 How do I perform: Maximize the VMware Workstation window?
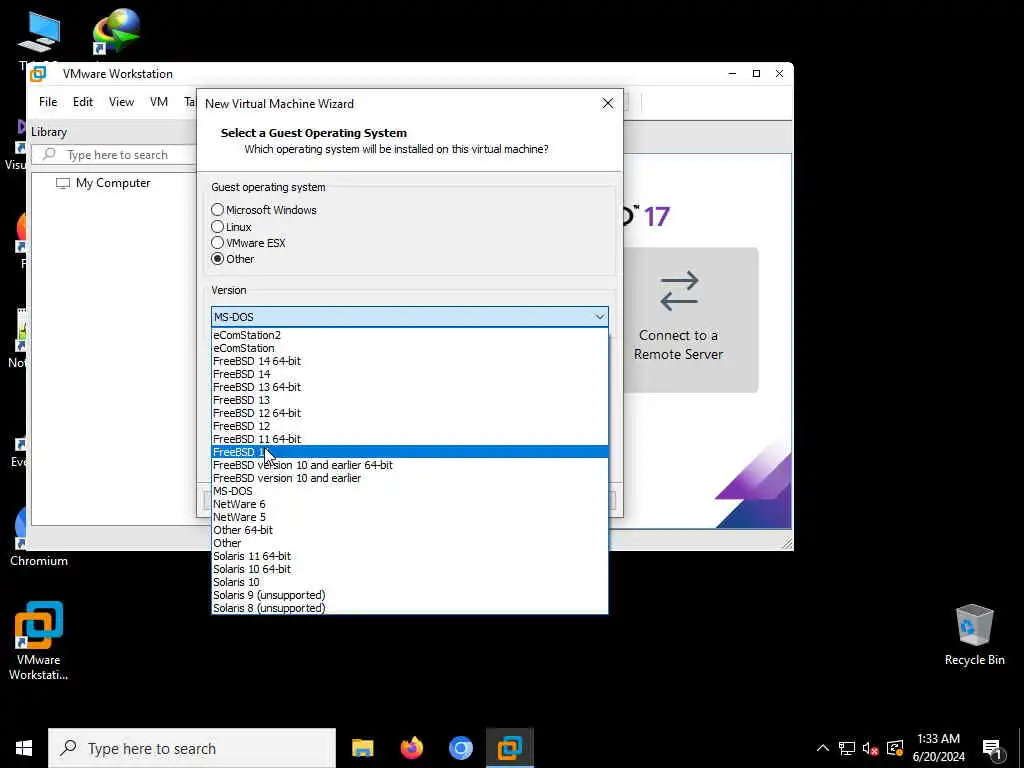click(756, 74)
